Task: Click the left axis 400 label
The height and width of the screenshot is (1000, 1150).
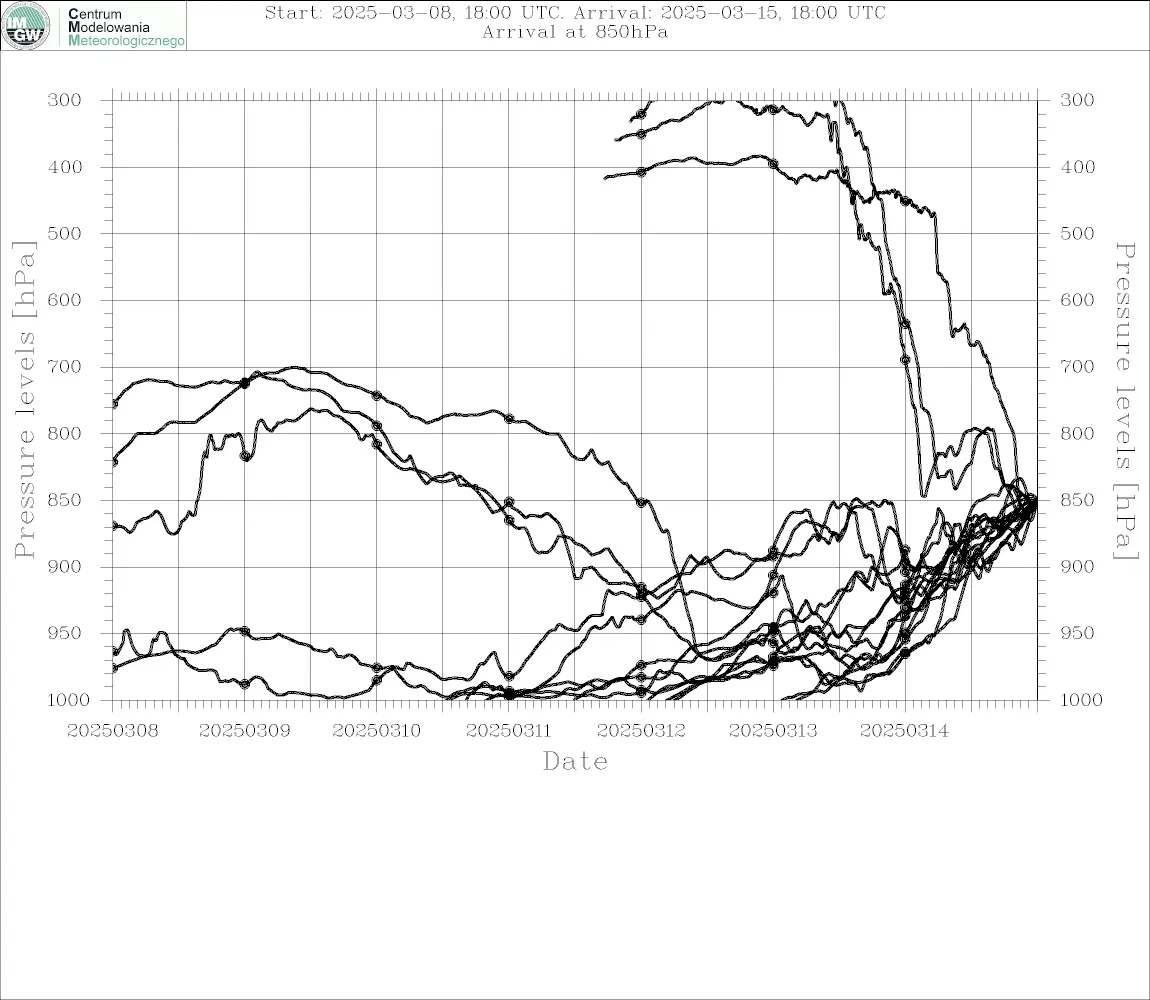Action: (x=65, y=167)
